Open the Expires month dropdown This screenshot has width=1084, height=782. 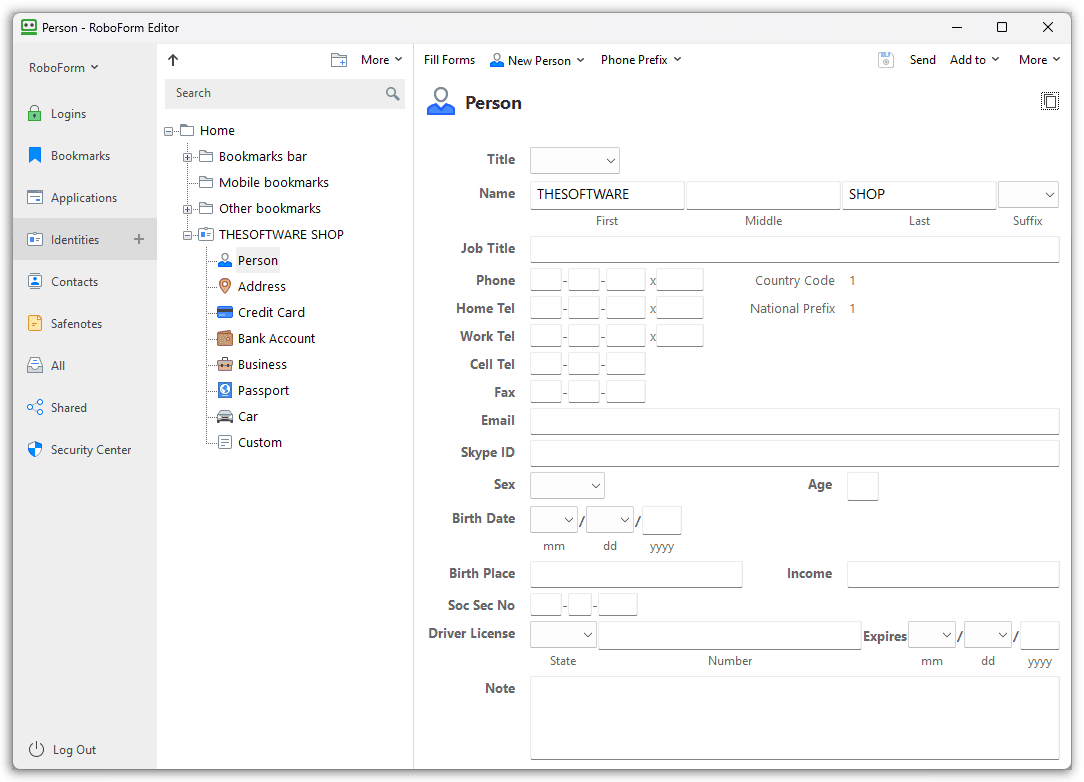point(931,634)
